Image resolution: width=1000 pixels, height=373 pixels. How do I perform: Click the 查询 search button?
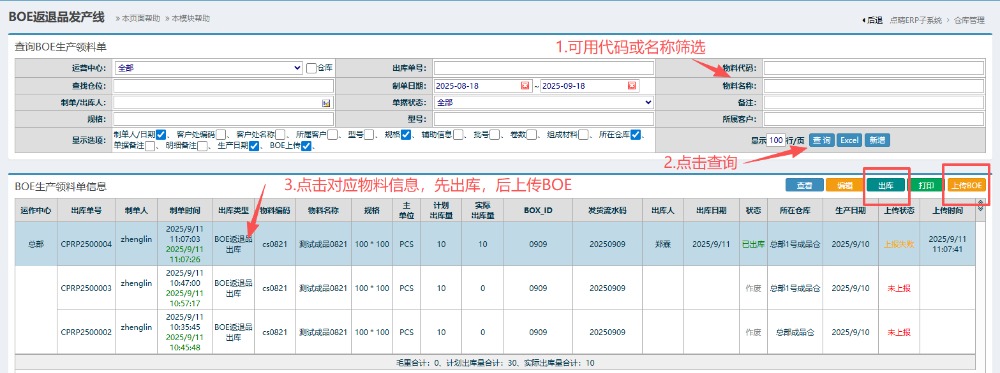pos(821,140)
